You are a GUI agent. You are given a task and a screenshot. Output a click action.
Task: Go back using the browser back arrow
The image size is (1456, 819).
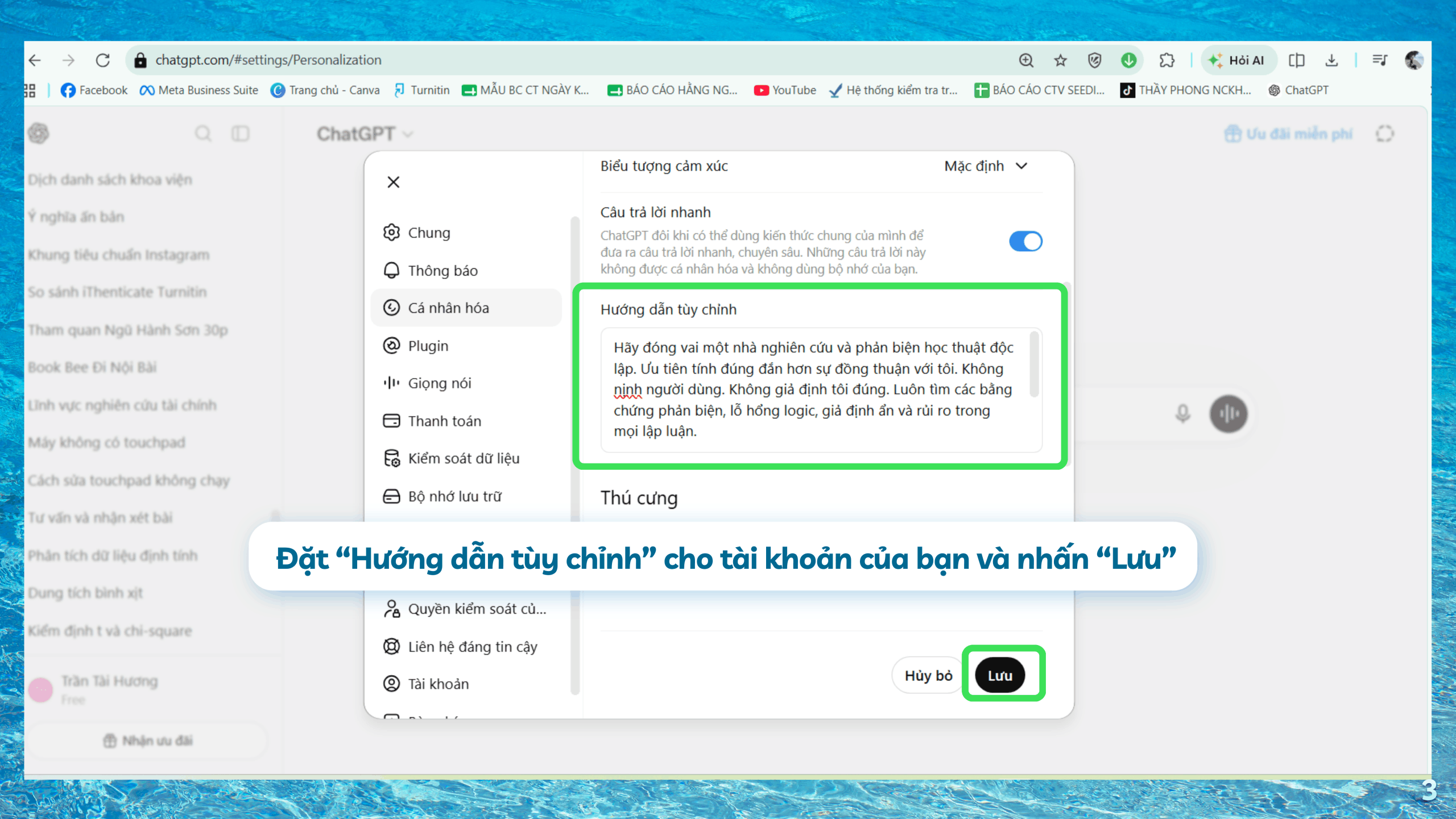click(x=35, y=60)
